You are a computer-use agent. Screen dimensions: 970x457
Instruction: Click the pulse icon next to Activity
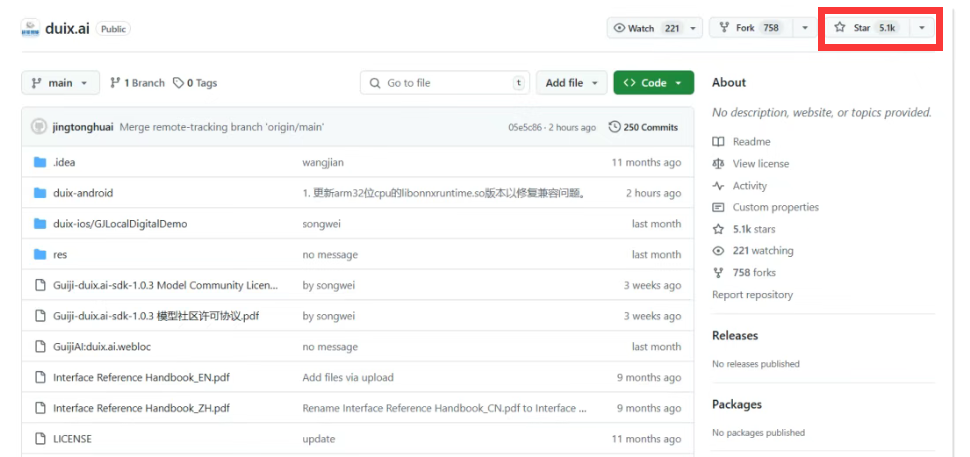point(718,186)
